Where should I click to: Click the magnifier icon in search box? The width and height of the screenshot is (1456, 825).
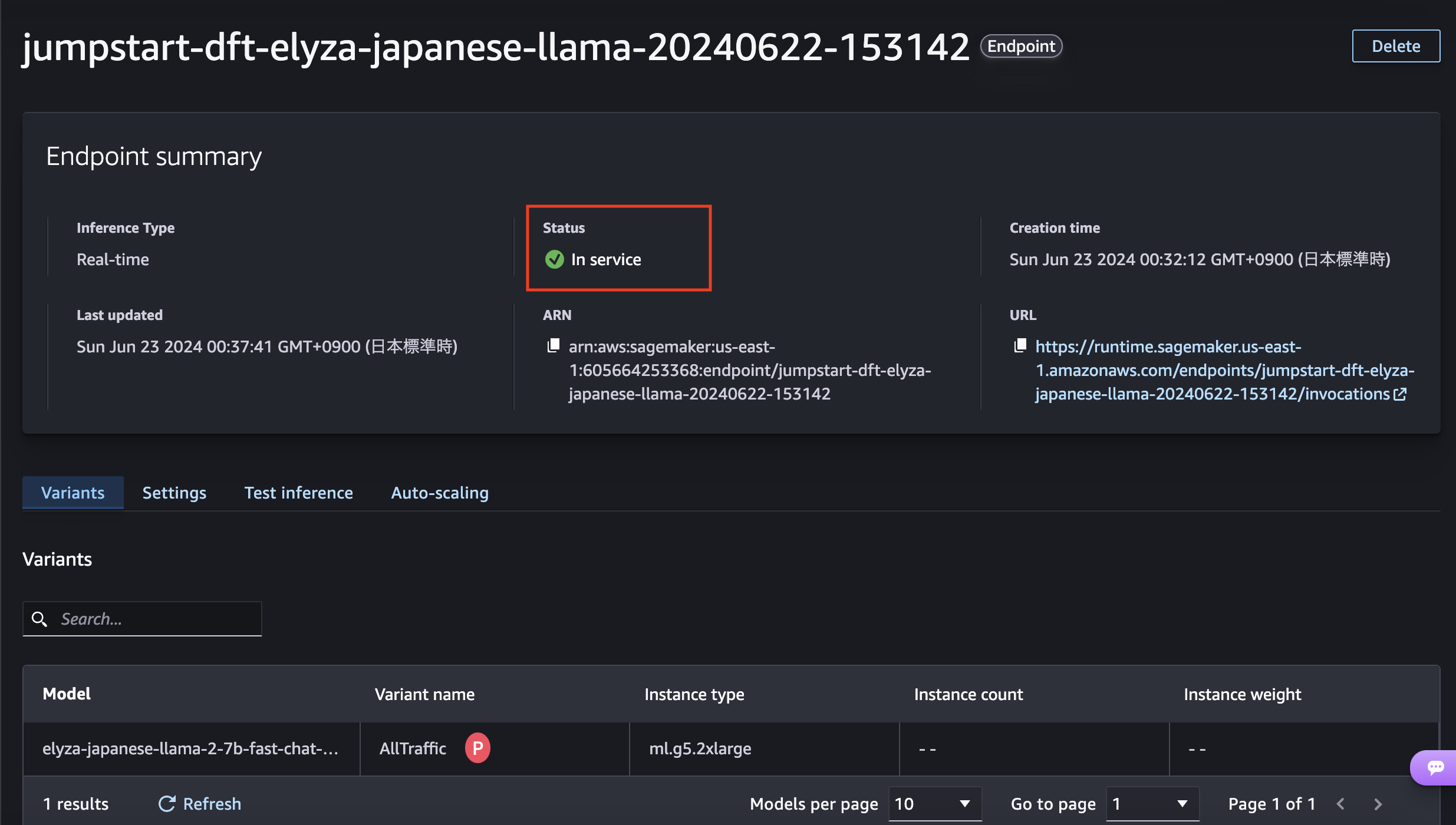tap(39, 619)
